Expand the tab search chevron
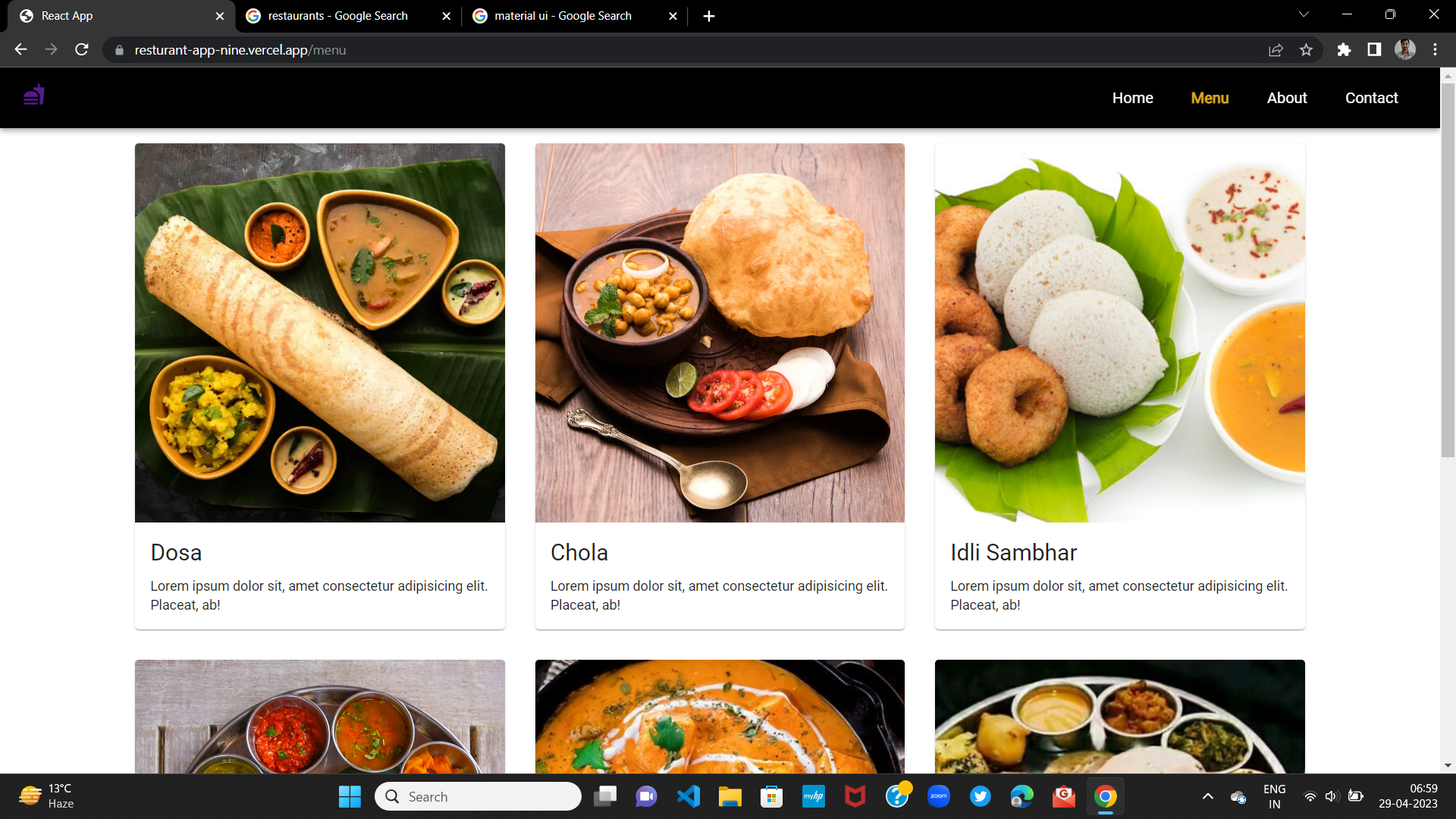The width and height of the screenshot is (1456, 819). coord(1304,14)
